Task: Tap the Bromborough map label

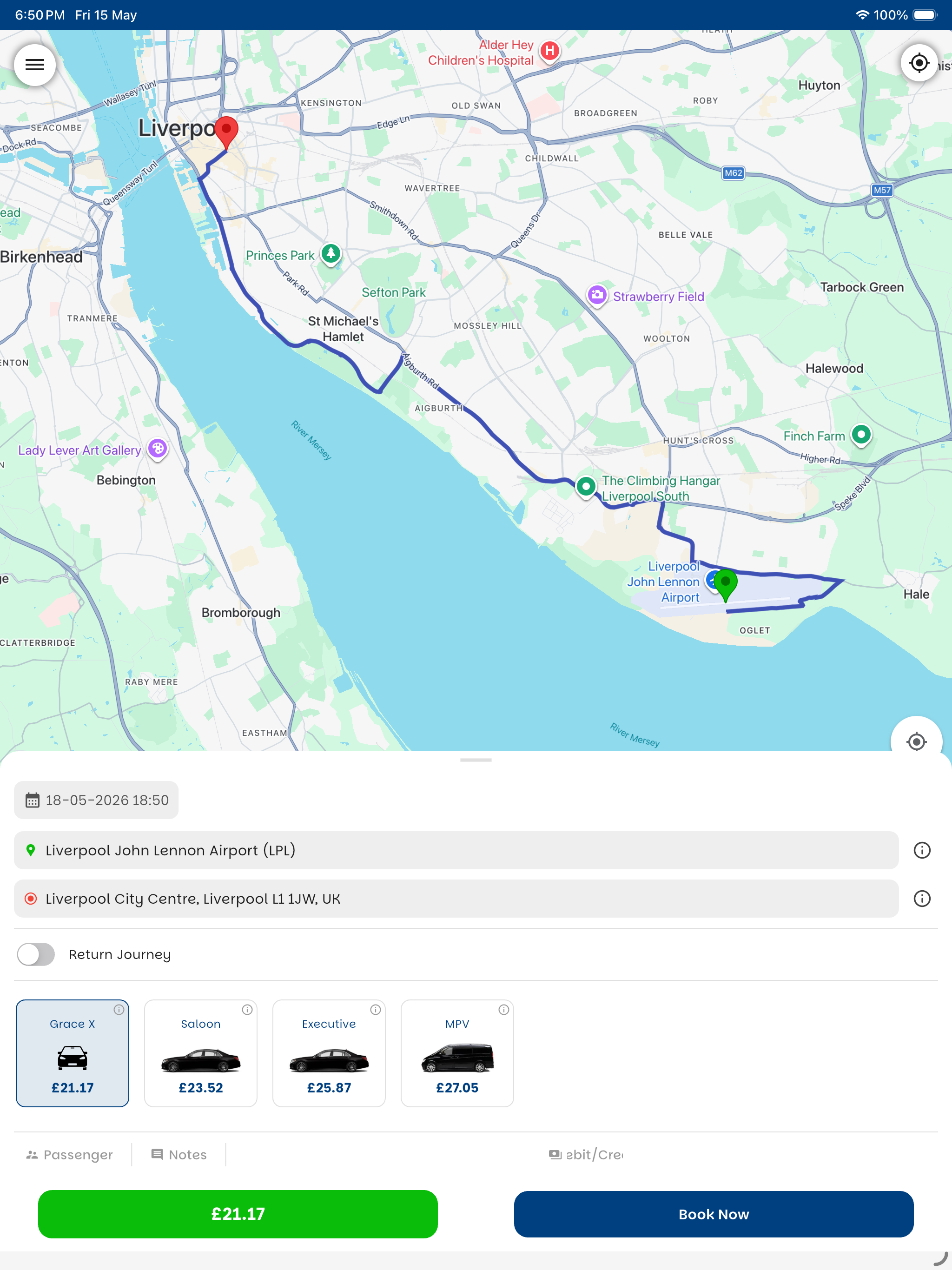Action: pos(241,613)
